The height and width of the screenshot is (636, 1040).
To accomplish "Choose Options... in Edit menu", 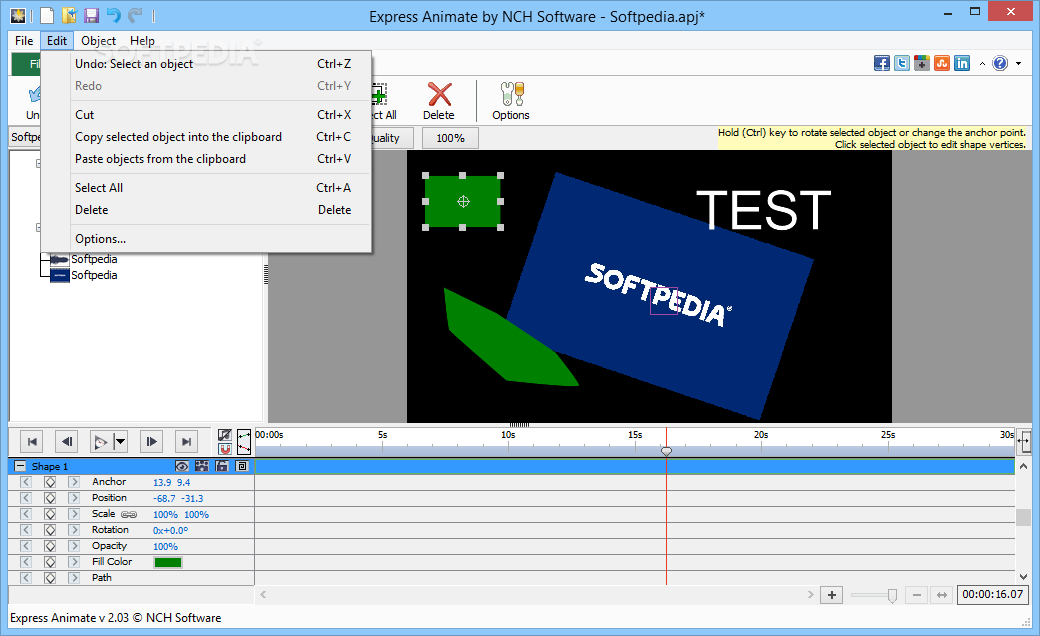I will pos(206,239).
